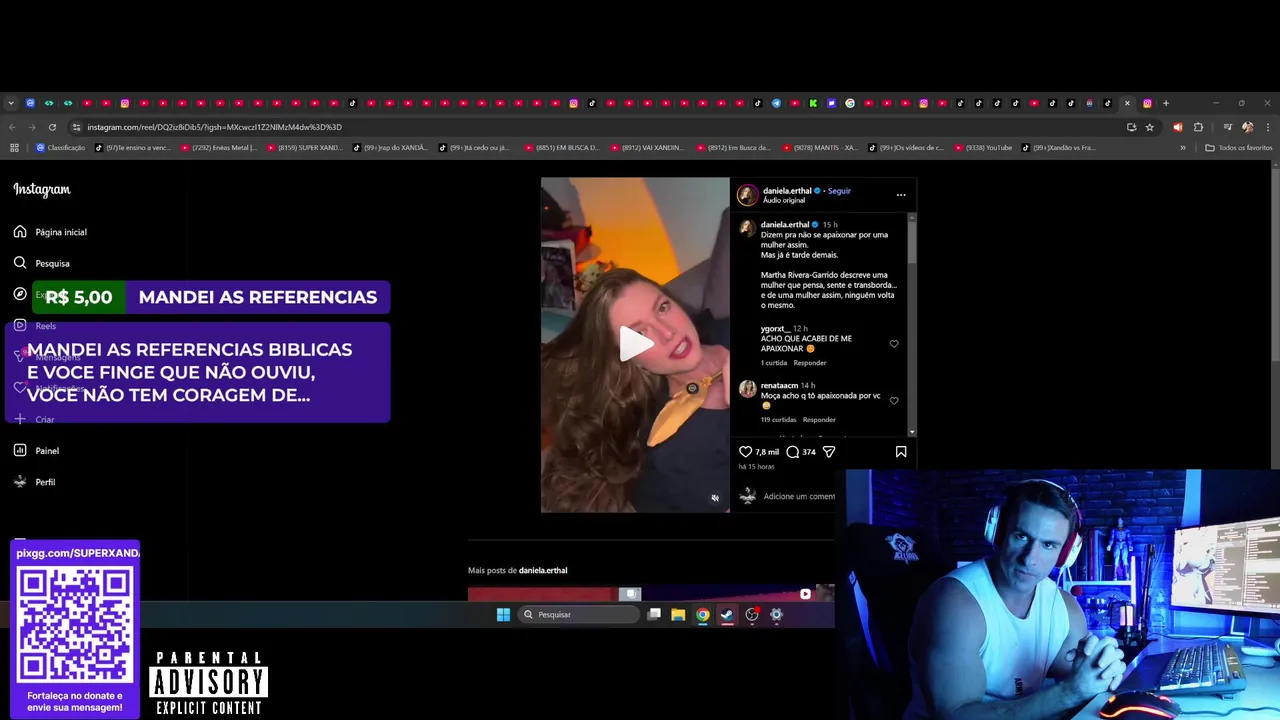Reply to ygorxt__'s comment with Responder
The height and width of the screenshot is (720, 1280).
(810, 363)
